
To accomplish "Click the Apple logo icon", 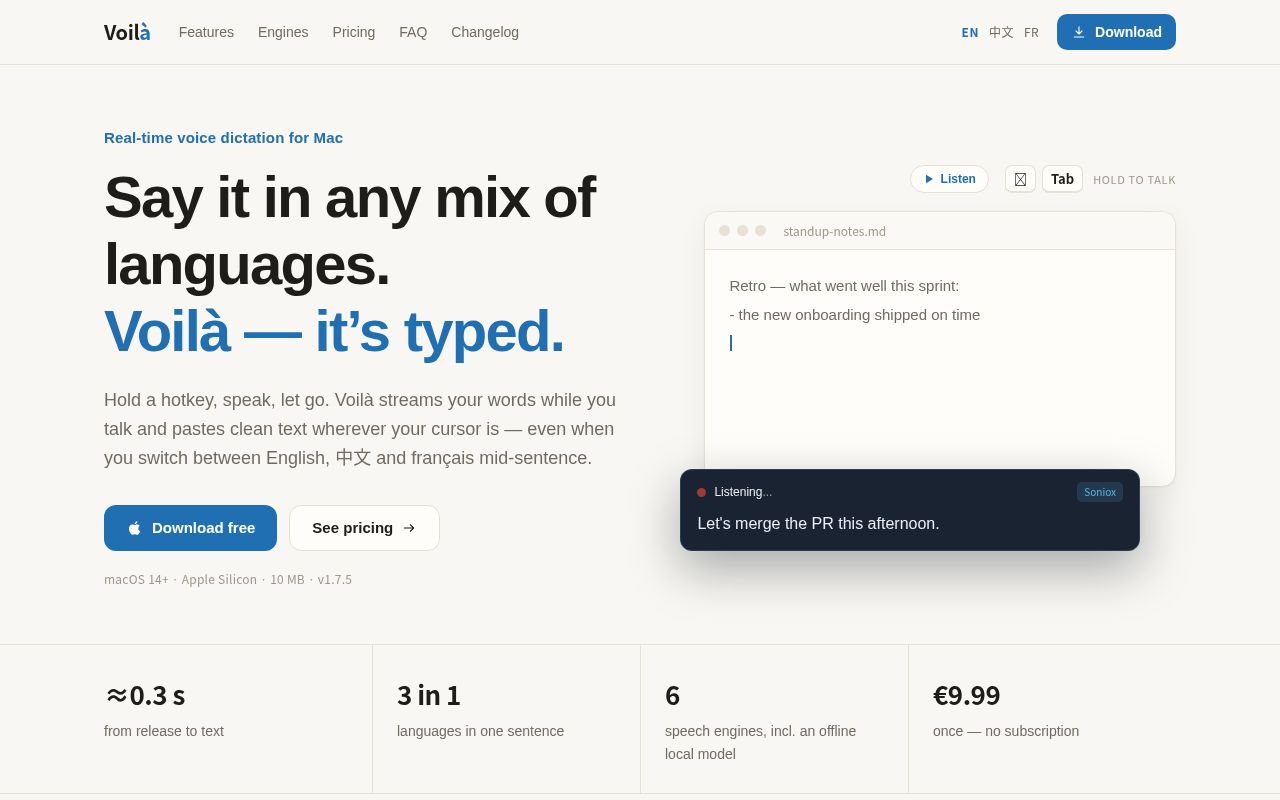I will point(134,528).
